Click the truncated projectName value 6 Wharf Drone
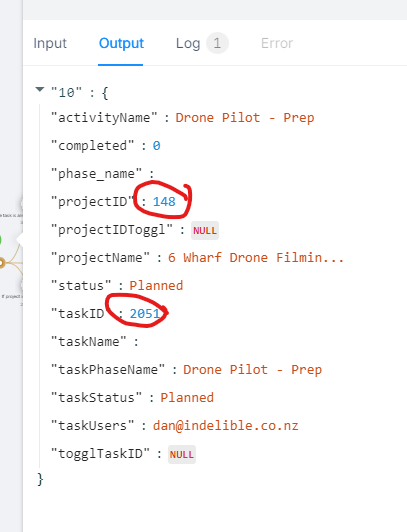This screenshot has width=407, height=532. [x=256, y=258]
